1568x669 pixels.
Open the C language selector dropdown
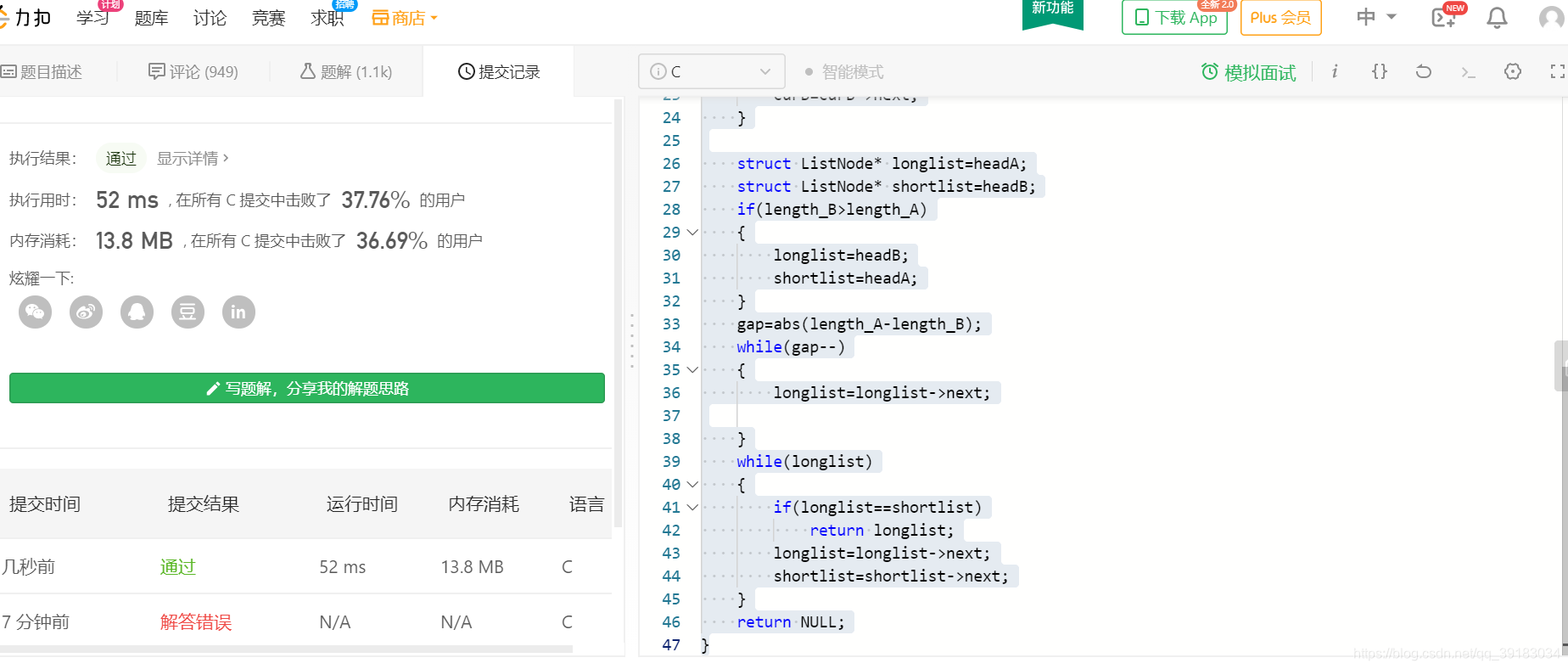coord(712,71)
